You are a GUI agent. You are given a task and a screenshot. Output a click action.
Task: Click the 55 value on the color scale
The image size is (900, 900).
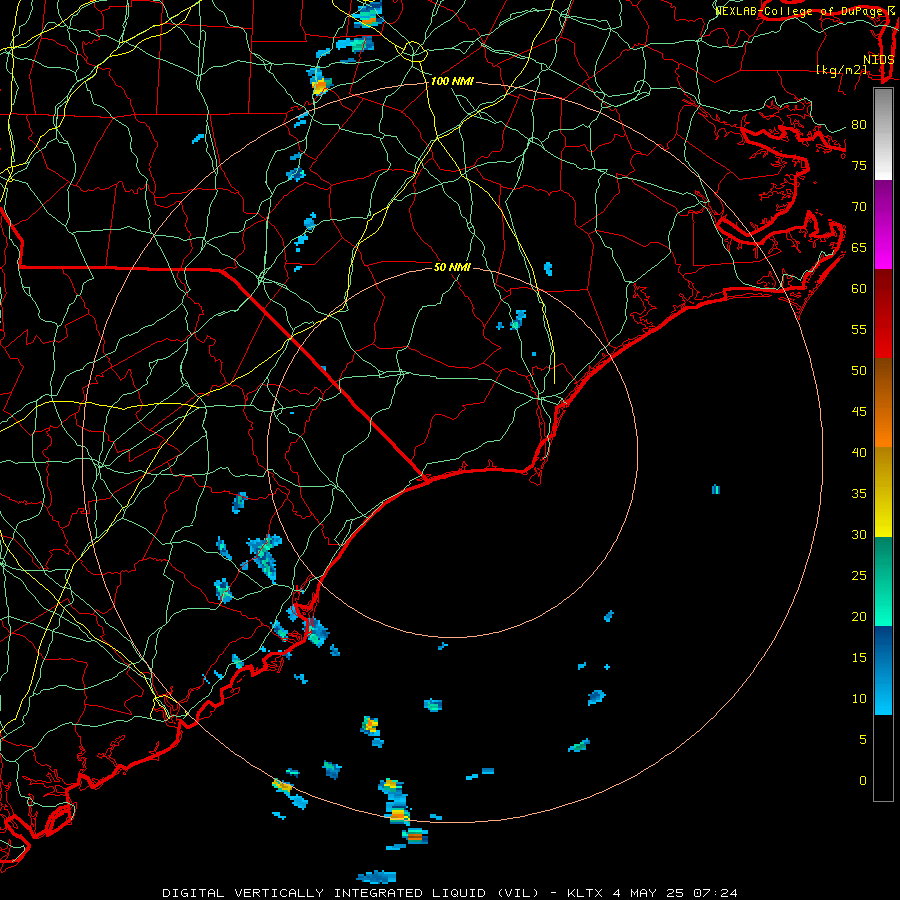pos(859,329)
